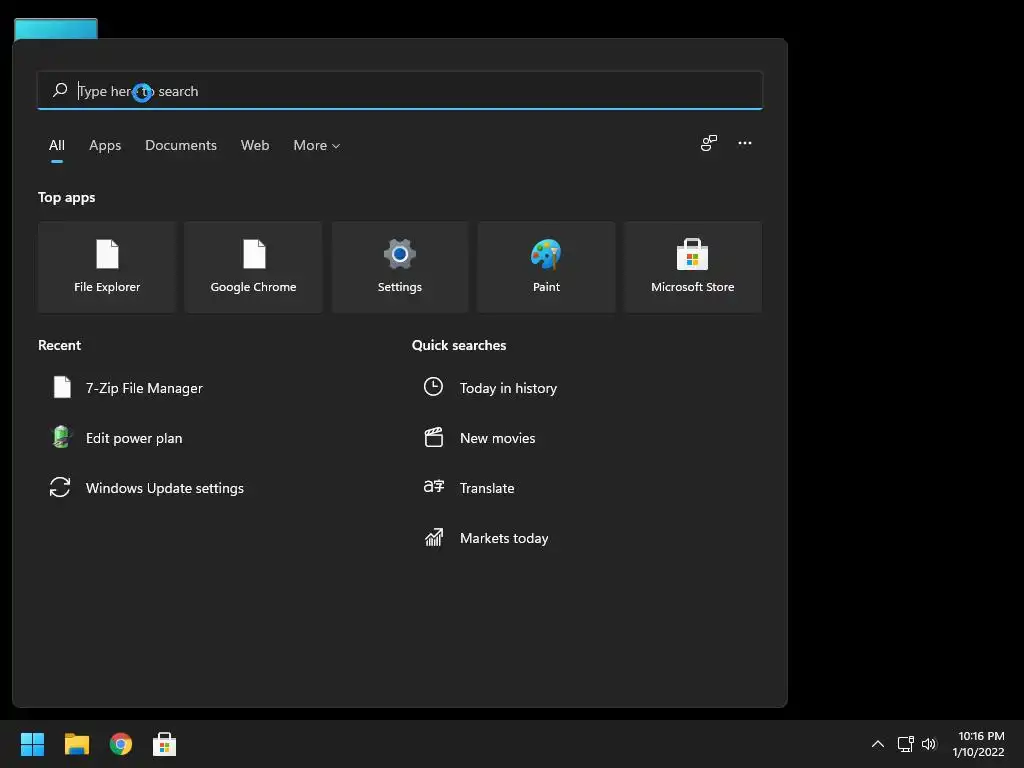The image size is (1024, 768).
Task: Click the battery icon beside Edit power plan
Action: pos(61,437)
